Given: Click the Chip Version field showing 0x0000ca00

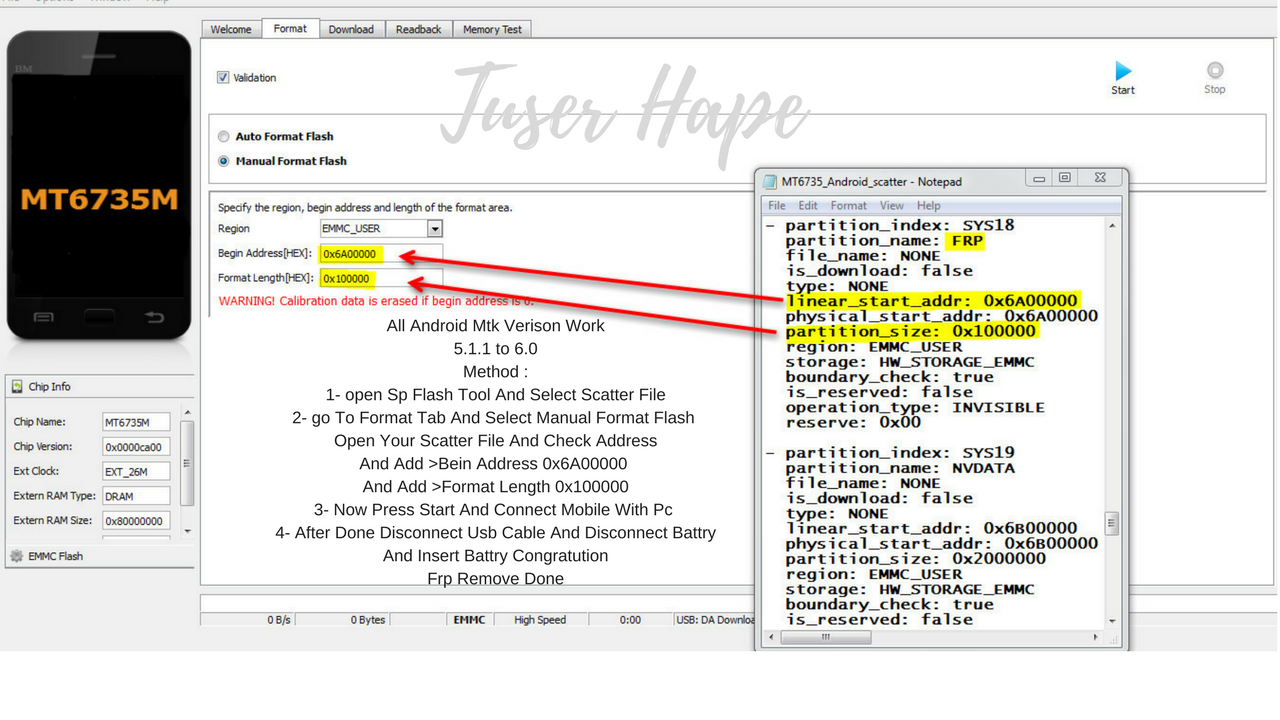Looking at the screenshot, I should click(136, 447).
